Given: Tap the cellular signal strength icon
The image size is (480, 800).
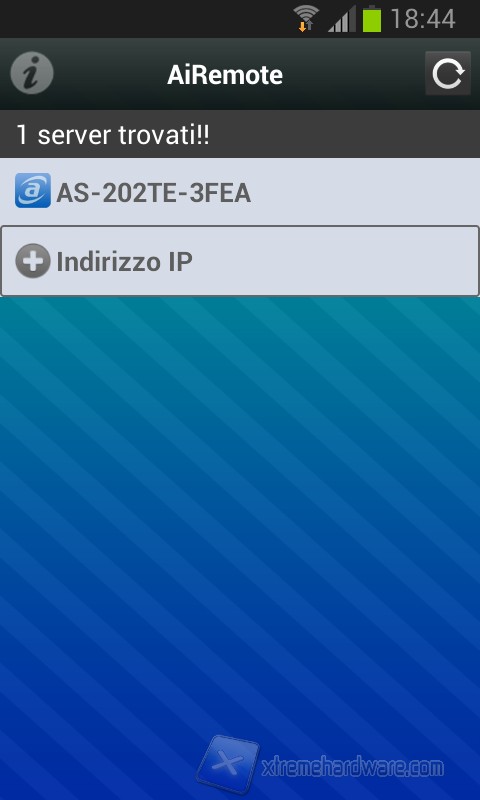Looking at the screenshot, I should click(x=342, y=20).
